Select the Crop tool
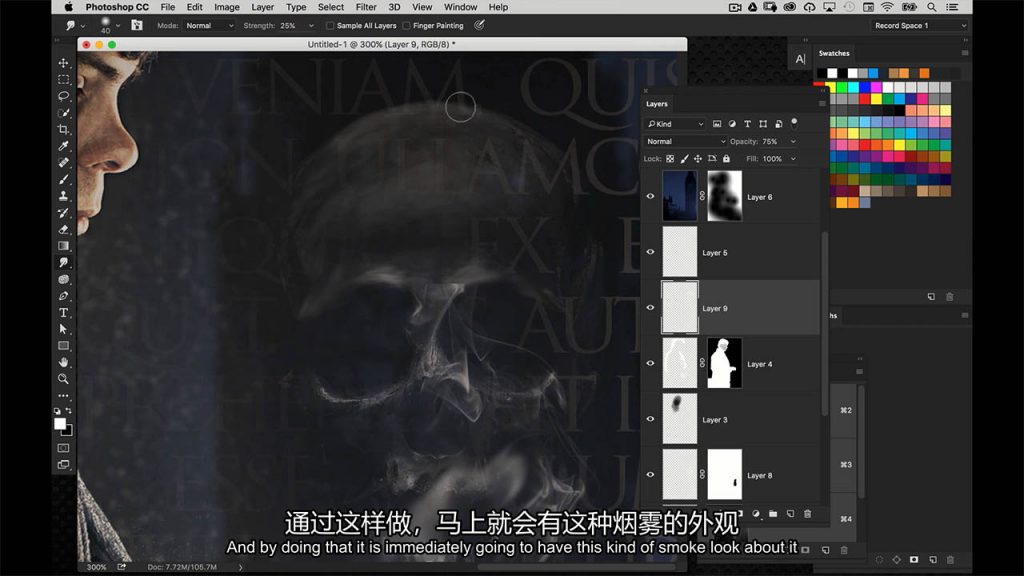 pos(63,129)
